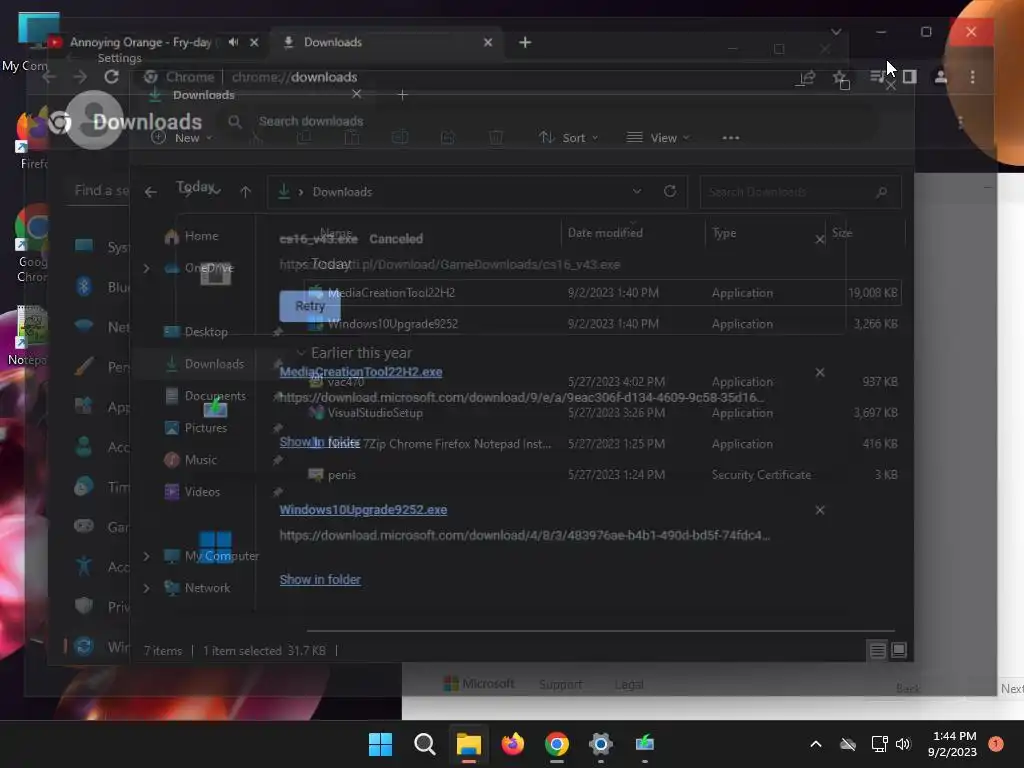
Task: Show hidden system tray icons
Action: click(x=816, y=744)
